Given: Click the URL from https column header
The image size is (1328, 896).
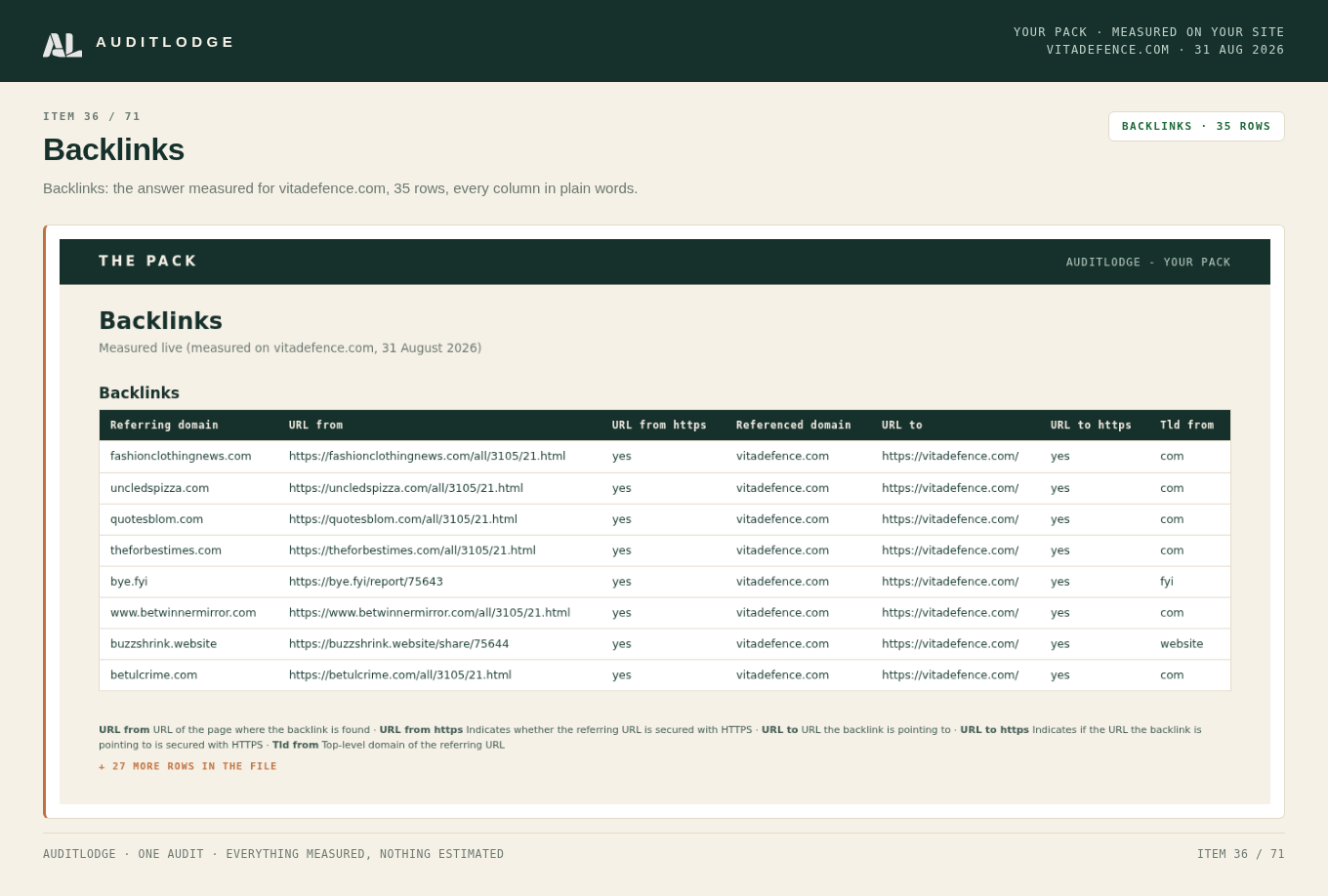Looking at the screenshot, I should click(659, 426).
